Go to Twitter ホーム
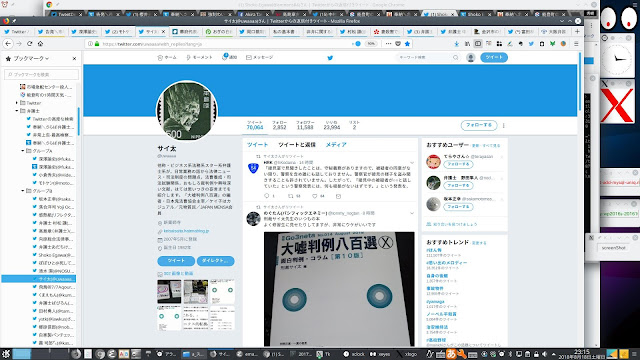The height and width of the screenshot is (360, 640). (x=167, y=58)
